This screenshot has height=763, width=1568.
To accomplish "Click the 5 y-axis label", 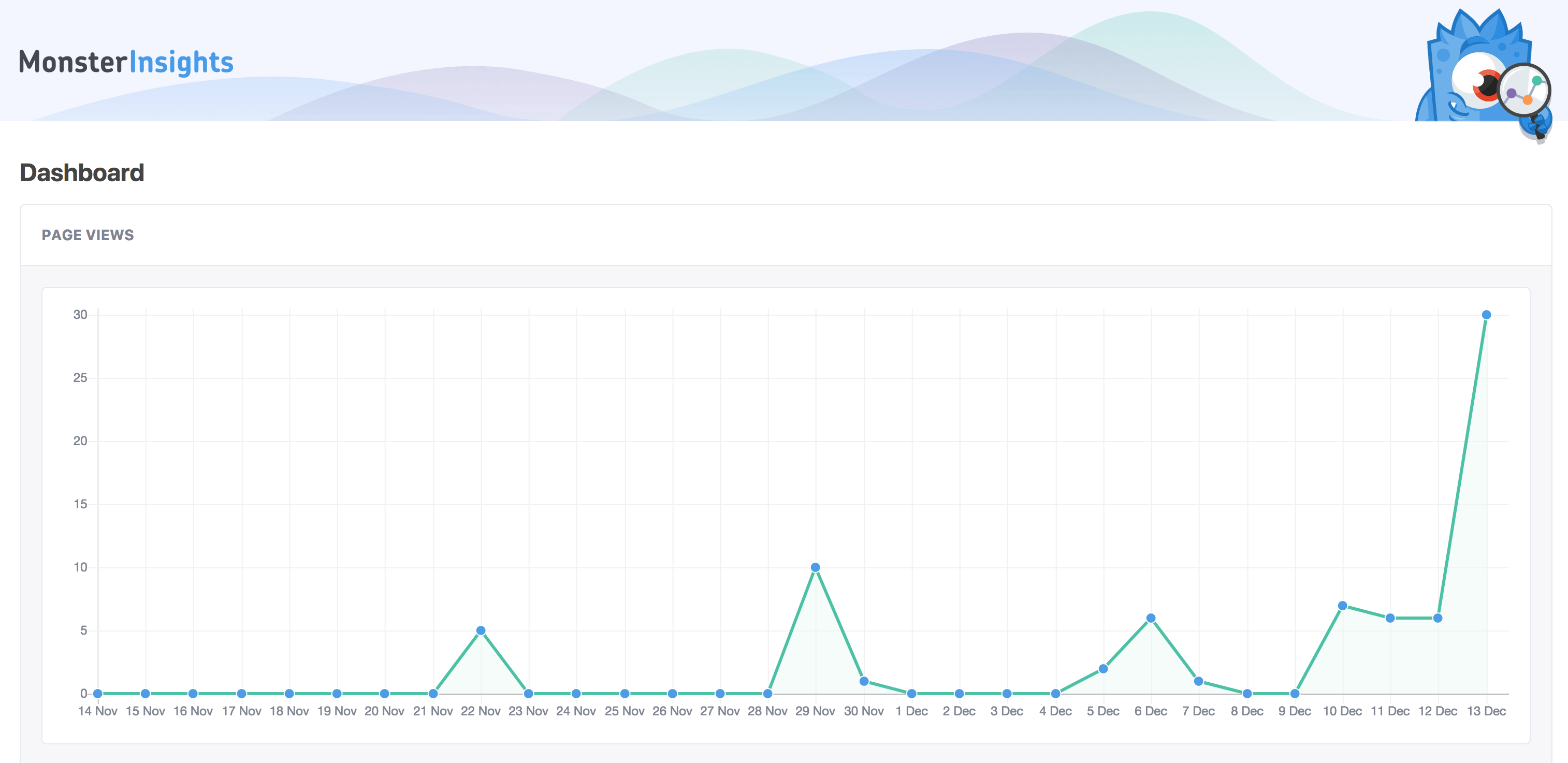I will click(x=84, y=630).
